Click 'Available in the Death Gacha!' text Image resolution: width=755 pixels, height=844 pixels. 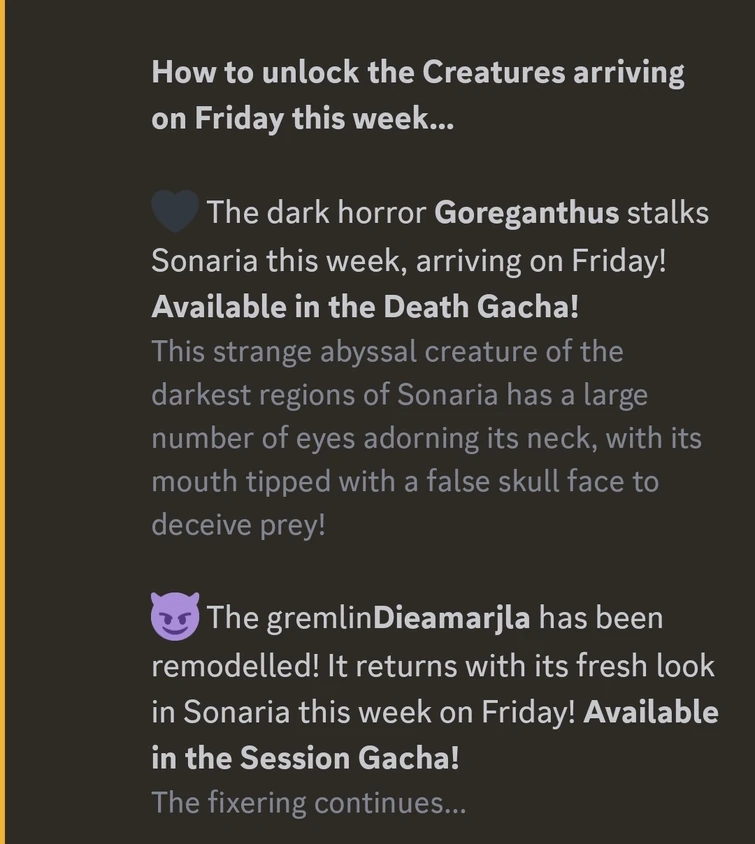(365, 307)
